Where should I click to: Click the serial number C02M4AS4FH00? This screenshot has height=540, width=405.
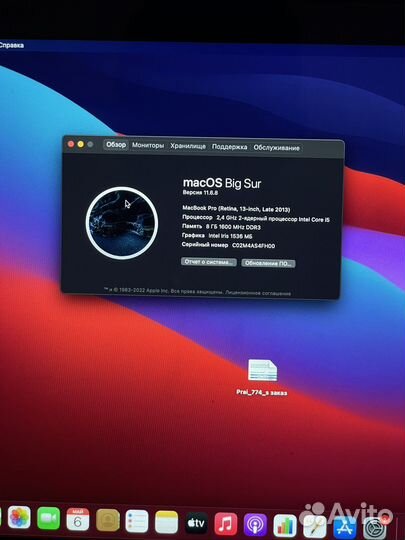pyautogui.click(x=253, y=246)
